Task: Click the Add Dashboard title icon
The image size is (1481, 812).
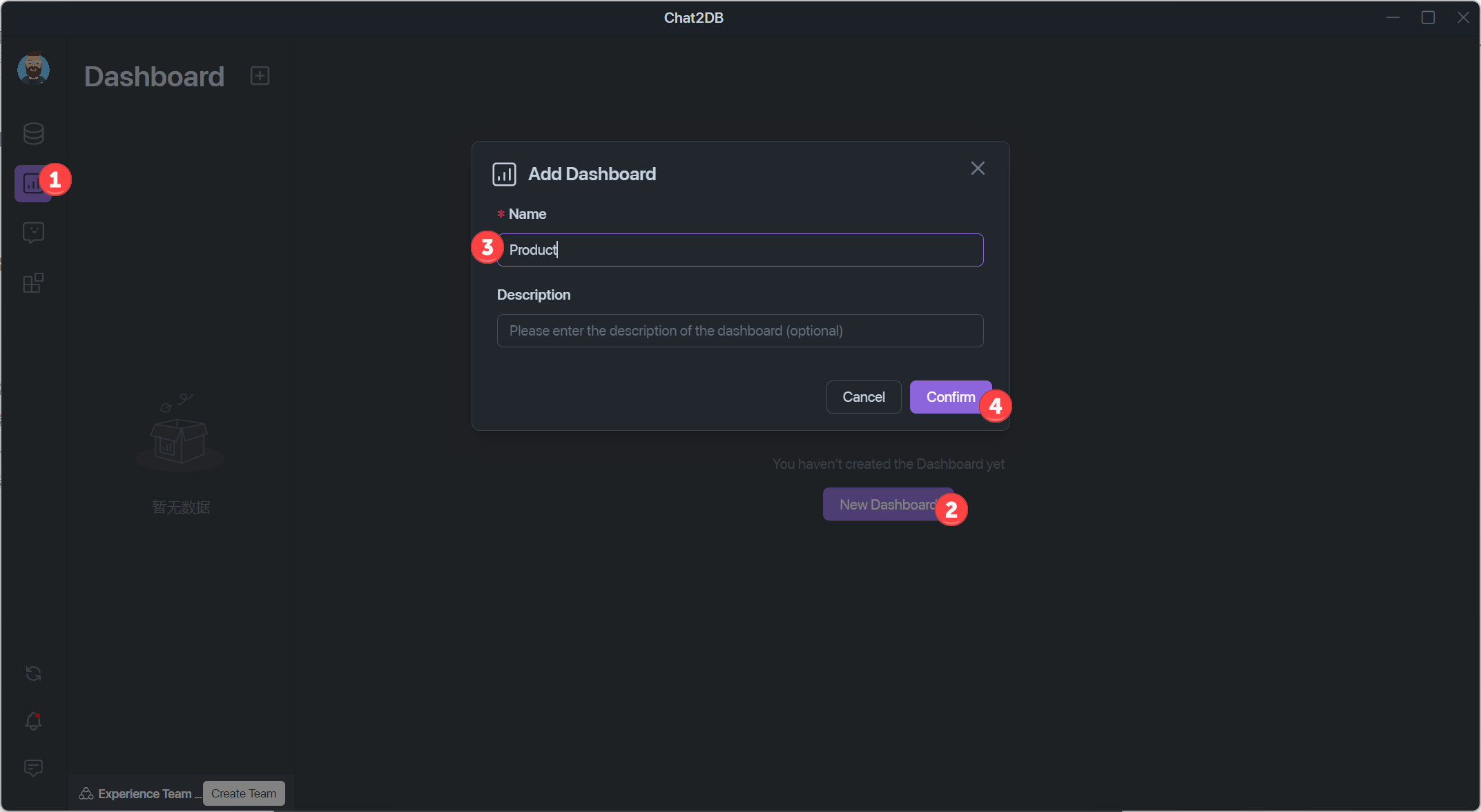Action: point(504,173)
